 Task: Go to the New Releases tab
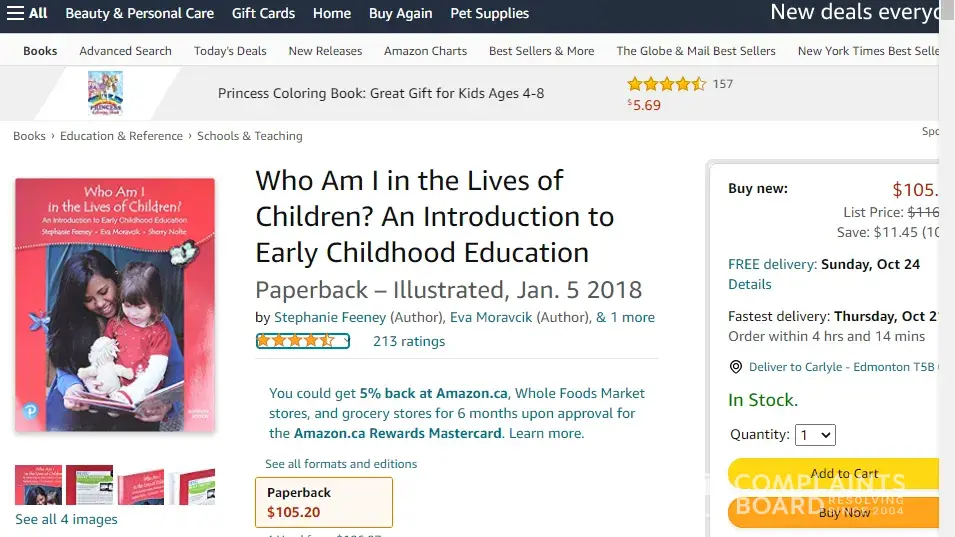tap(325, 51)
